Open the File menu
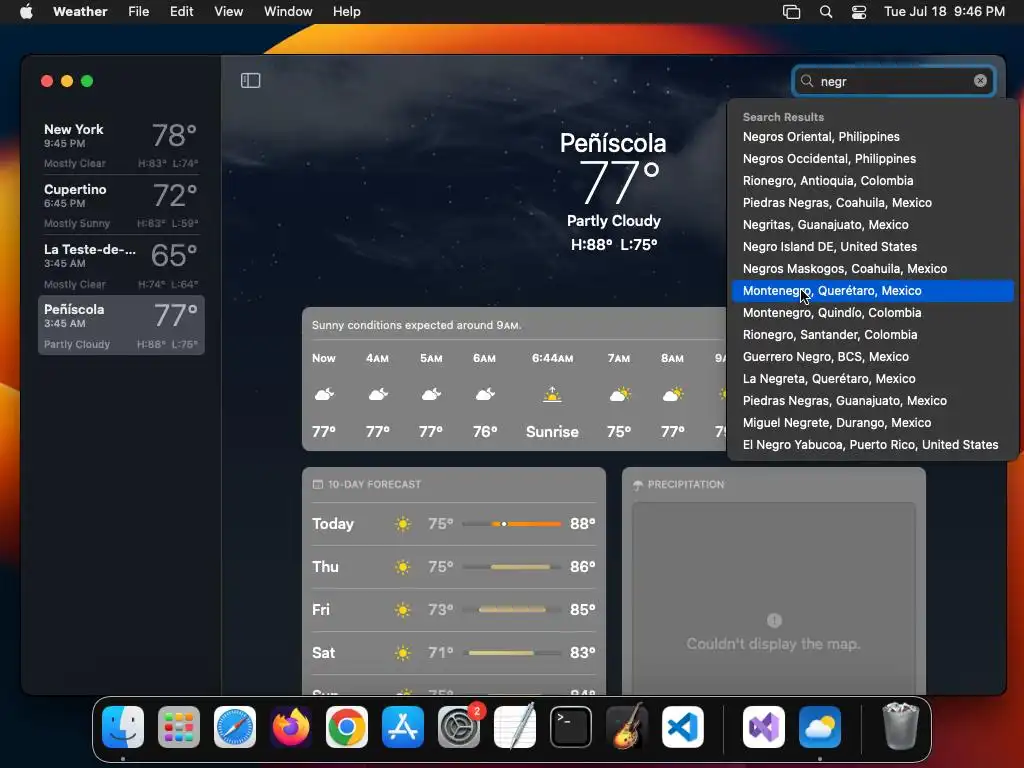The image size is (1024, 768). [138, 11]
